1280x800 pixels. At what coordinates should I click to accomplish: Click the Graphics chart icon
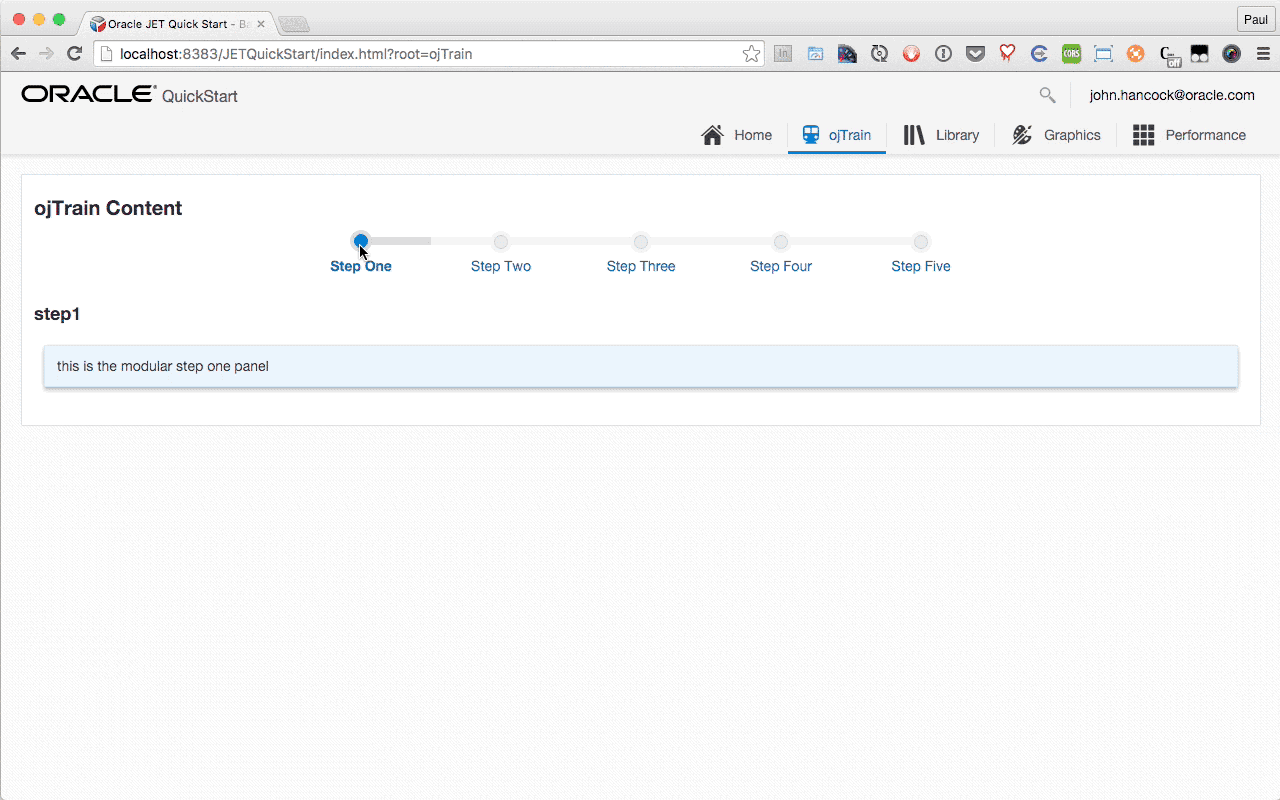coord(1022,135)
